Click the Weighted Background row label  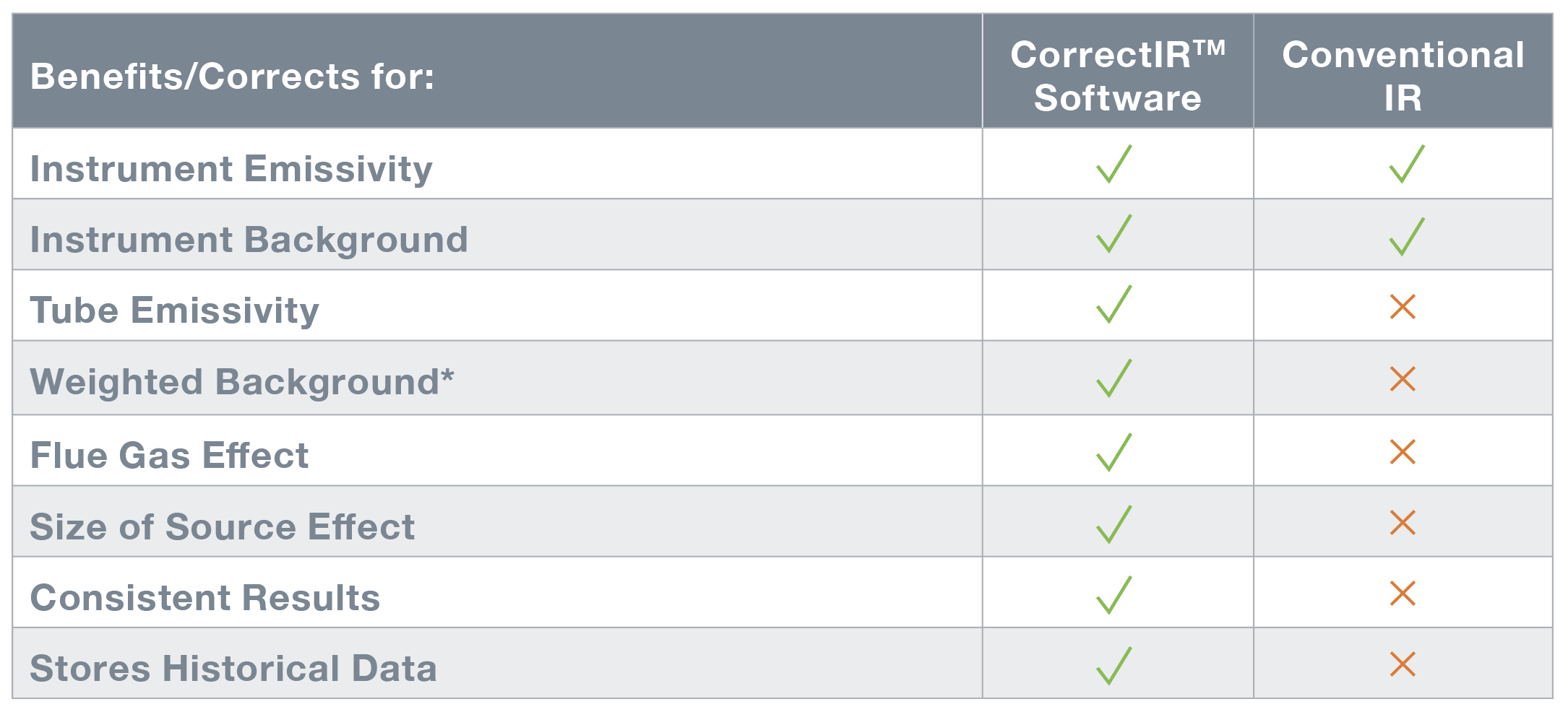point(242,382)
